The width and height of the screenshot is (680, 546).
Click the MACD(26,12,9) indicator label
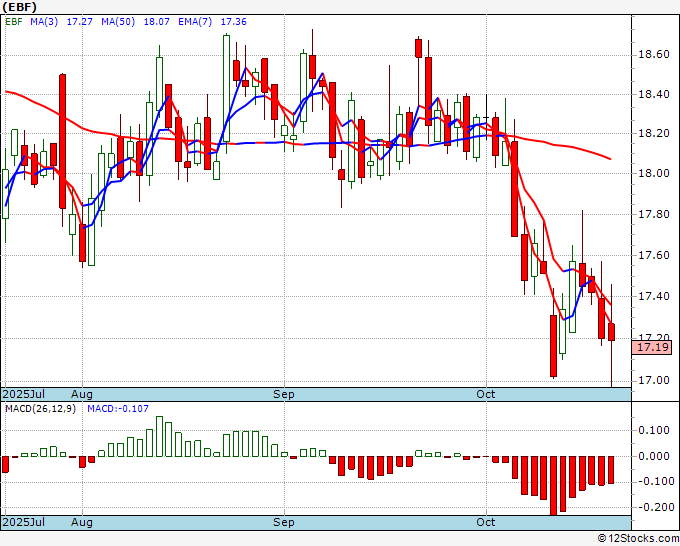click(40, 409)
